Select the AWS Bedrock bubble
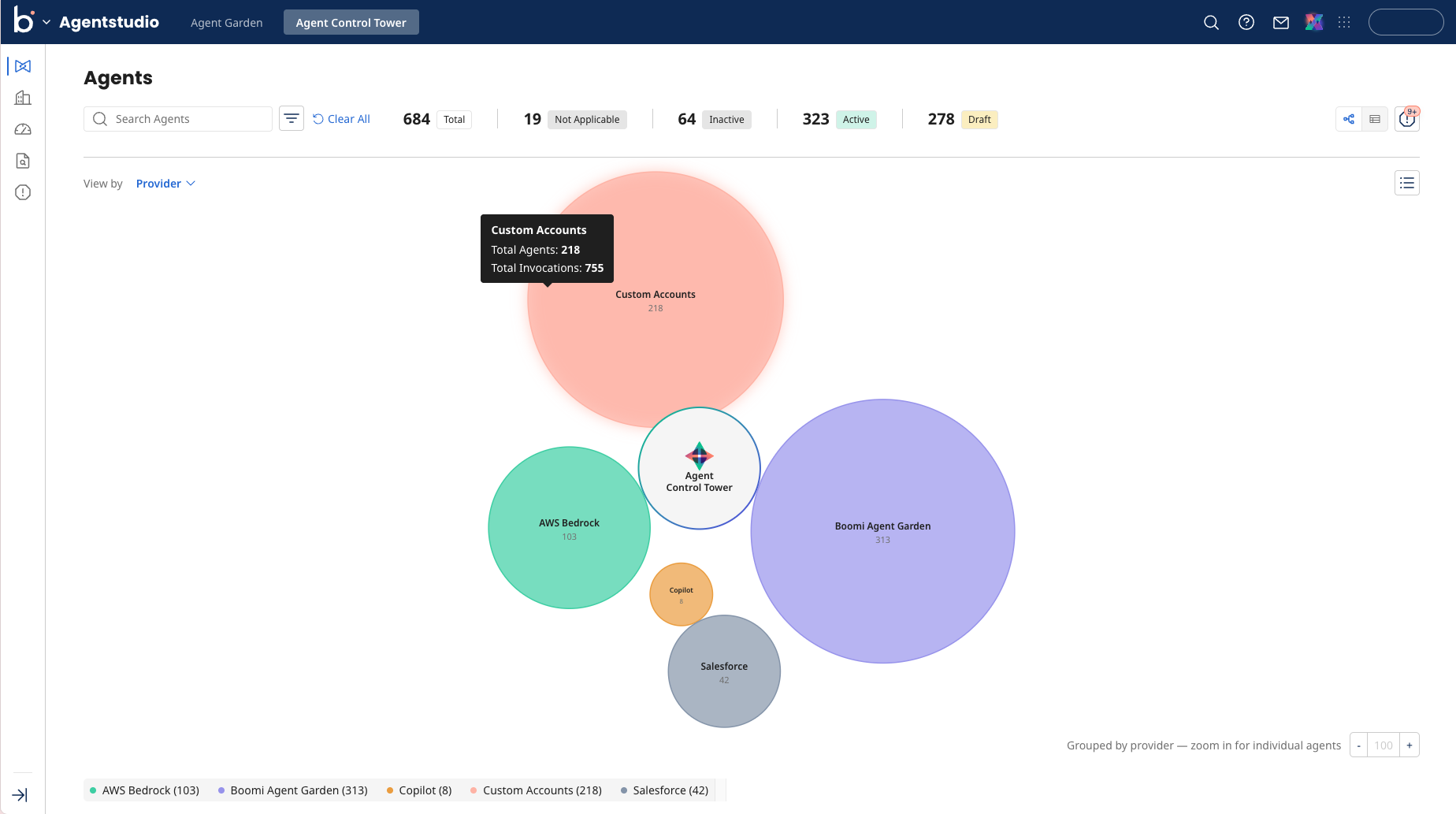This screenshot has height=814, width=1456. click(x=569, y=528)
